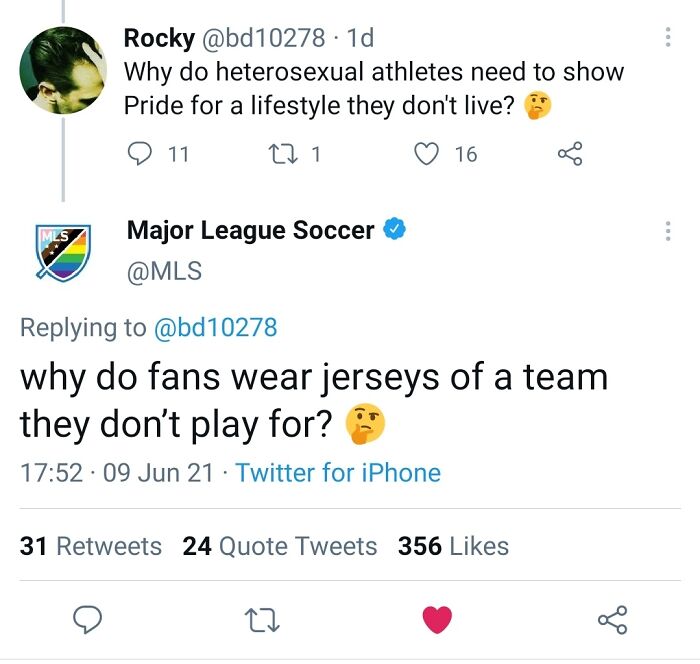
Task: Open more options for MLS tweet
Action: [667, 230]
